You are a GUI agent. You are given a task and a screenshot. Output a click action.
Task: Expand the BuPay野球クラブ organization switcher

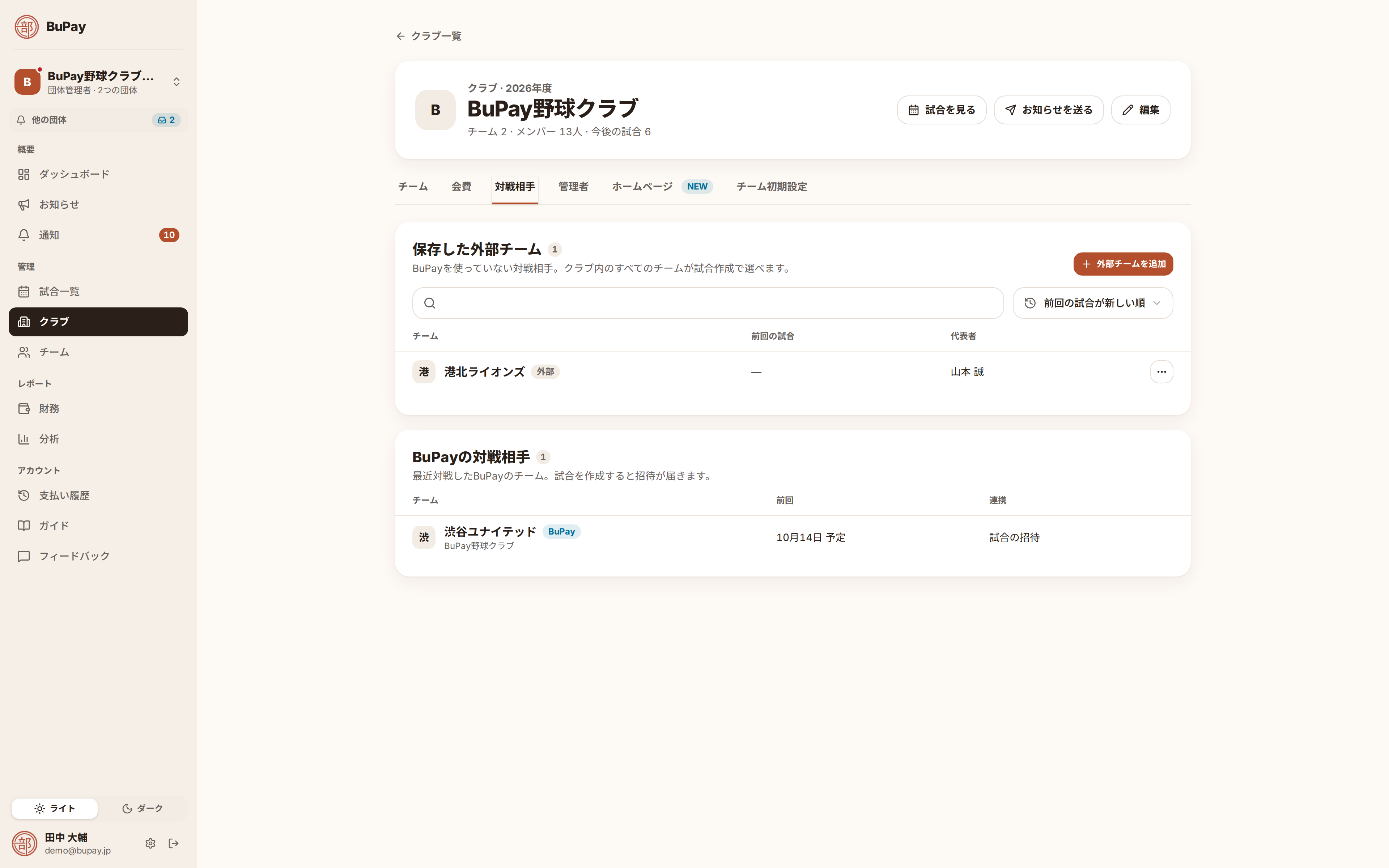[98, 82]
